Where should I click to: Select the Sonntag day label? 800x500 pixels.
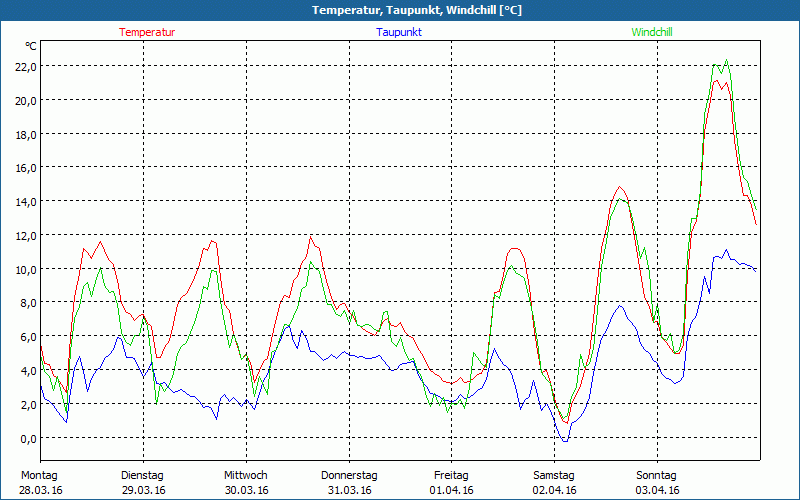tap(657, 475)
